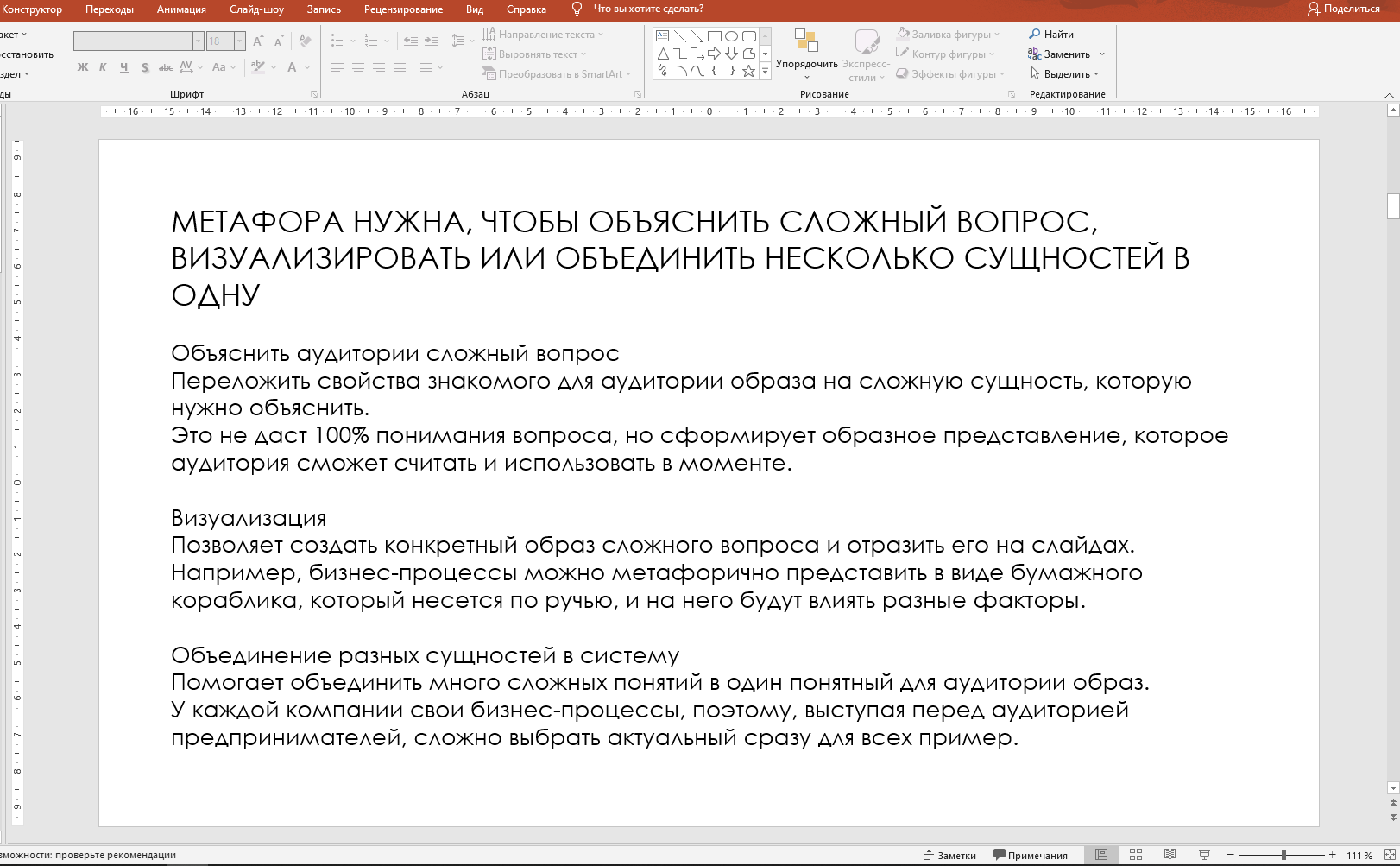
Task: Open Направление текста dropdown
Action: pos(543,35)
